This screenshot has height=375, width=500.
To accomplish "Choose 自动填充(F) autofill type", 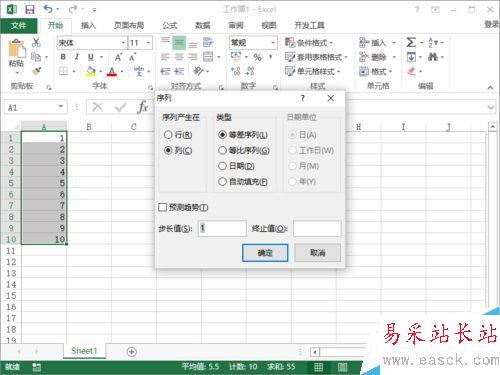I will click(x=222, y=182).
